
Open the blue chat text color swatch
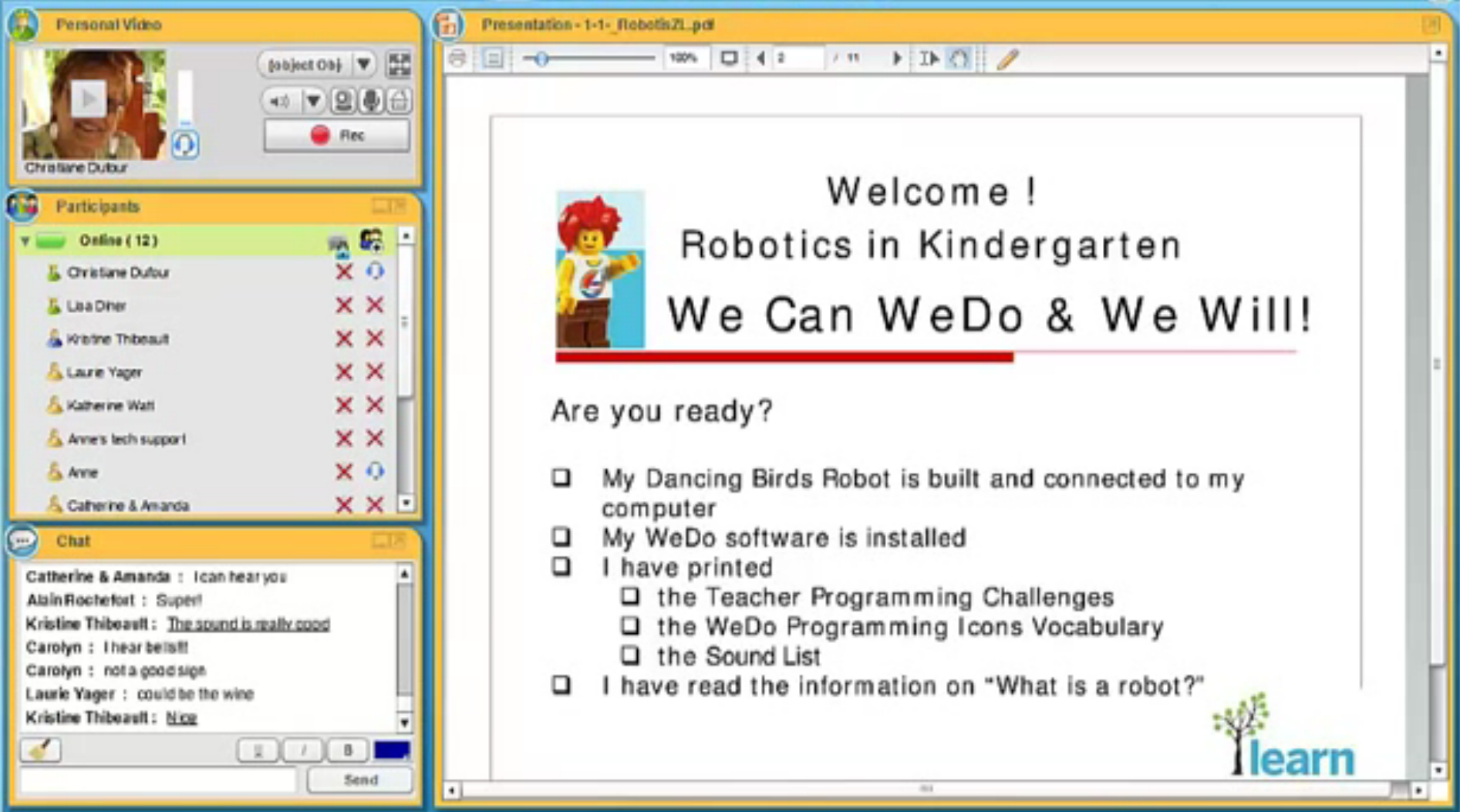pos(392,750)
